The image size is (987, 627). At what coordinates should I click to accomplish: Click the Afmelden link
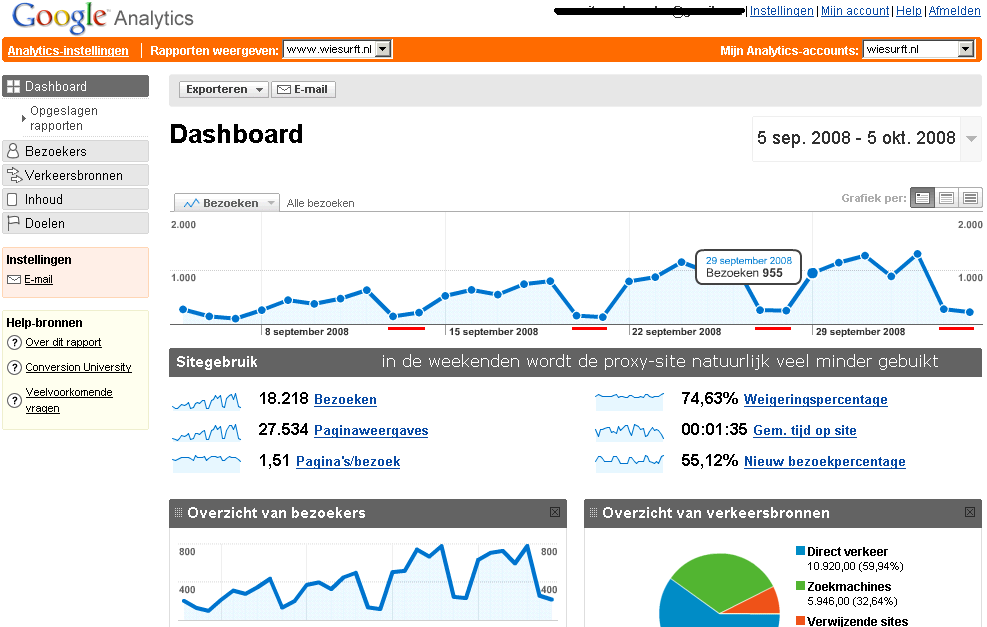point(954,11)
